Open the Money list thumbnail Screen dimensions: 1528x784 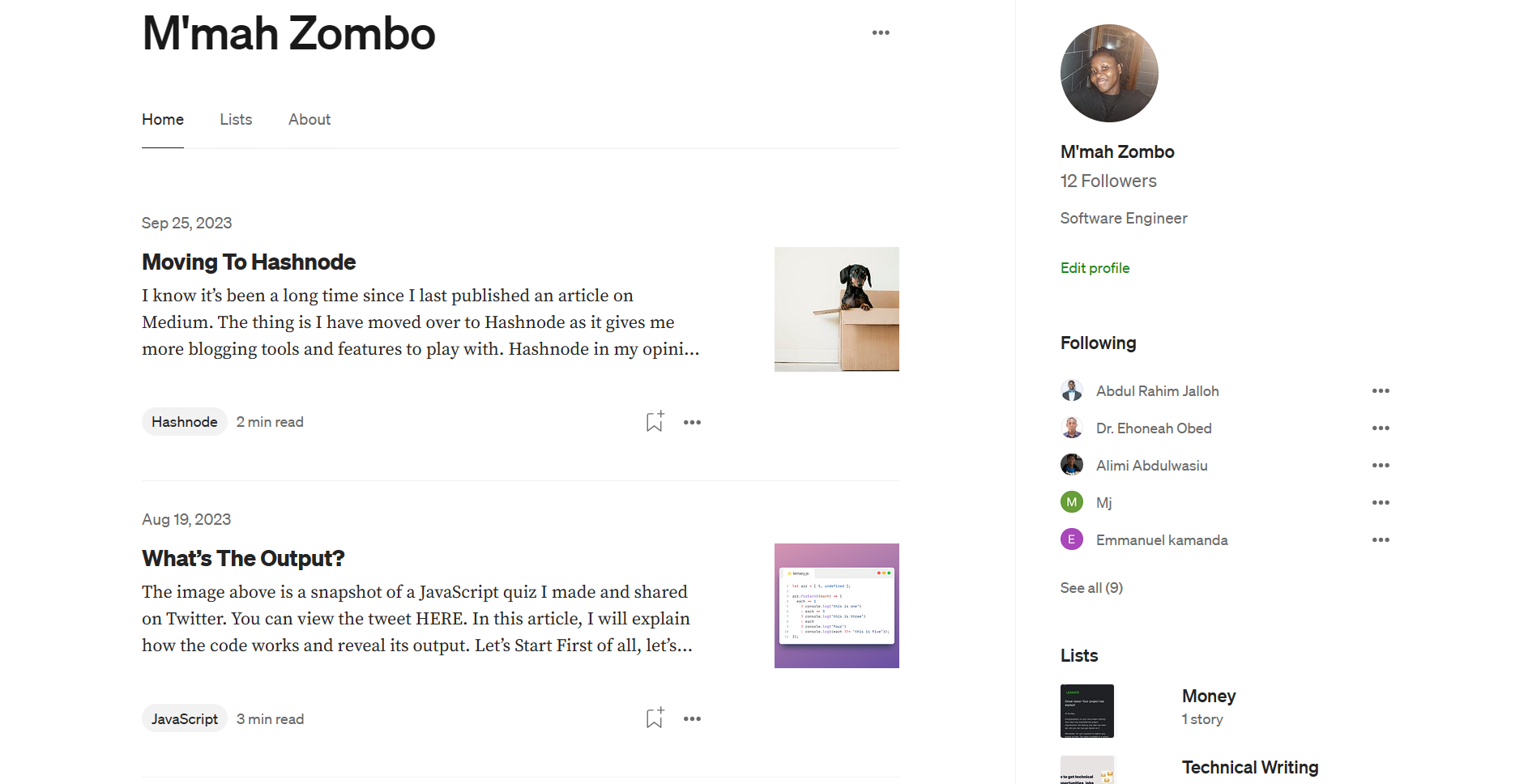[x=1086, y=711]
